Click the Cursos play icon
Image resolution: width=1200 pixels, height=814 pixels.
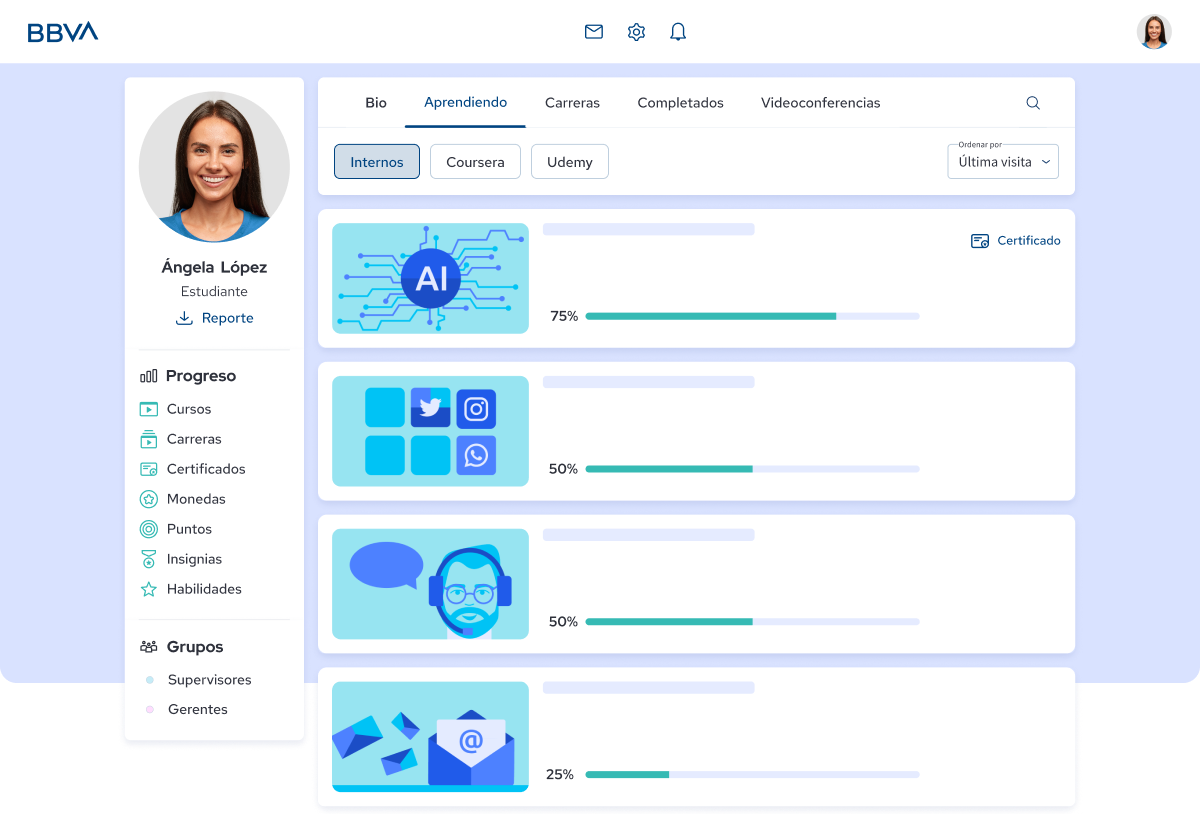click(149, 409)
